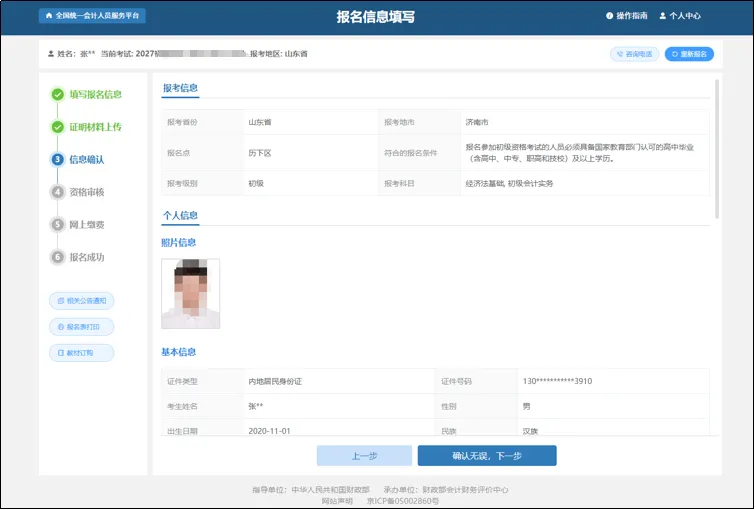Click the 教材订购 button
Viewport: 756px width, 510px height.
(81, 353)
